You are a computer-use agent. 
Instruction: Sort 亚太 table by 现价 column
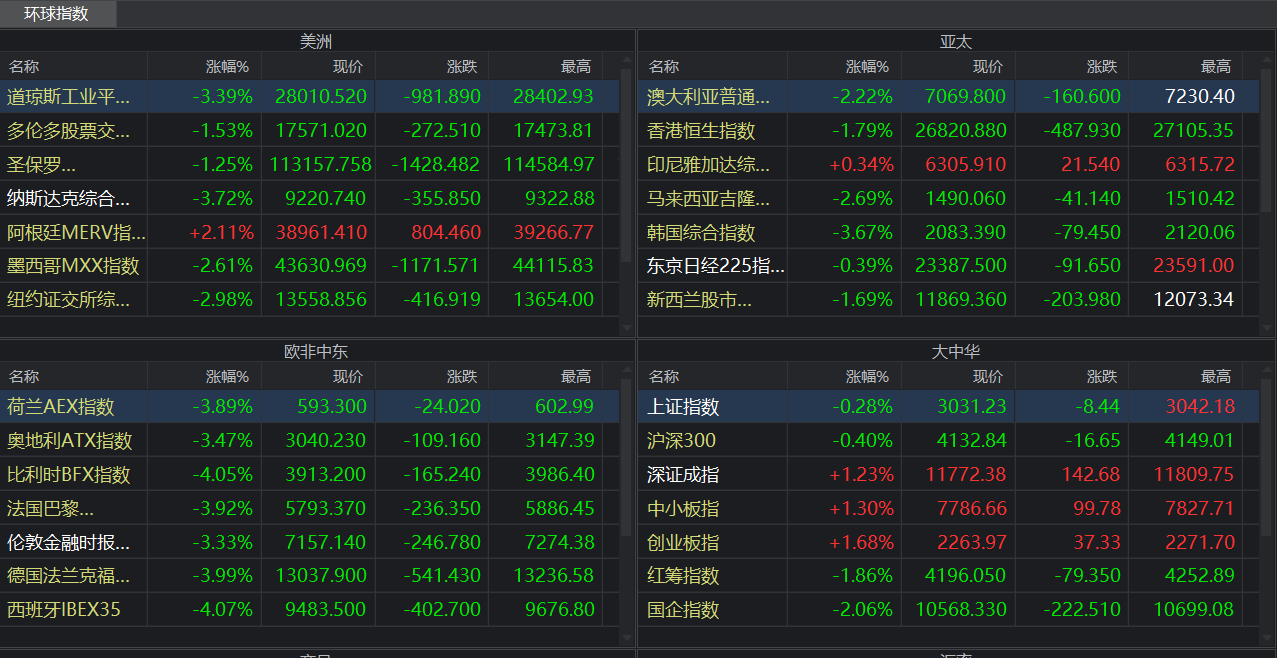tap(987, 67)
